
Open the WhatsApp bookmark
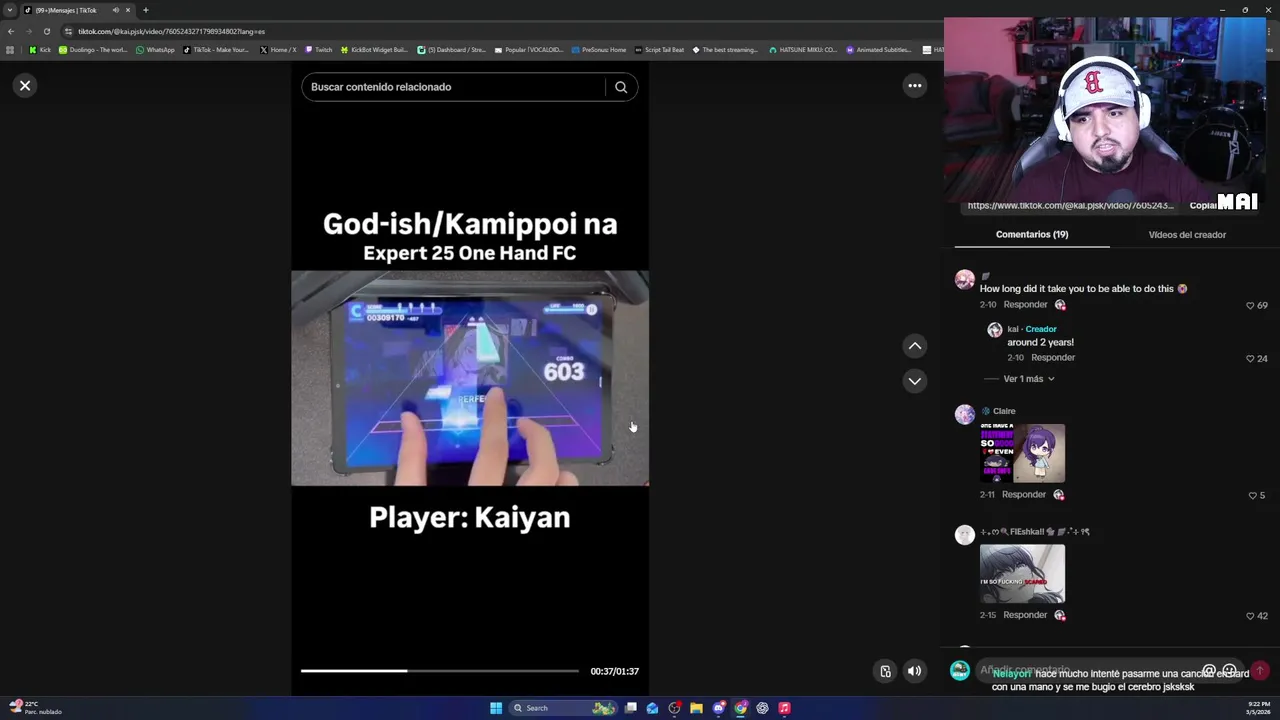155,50
